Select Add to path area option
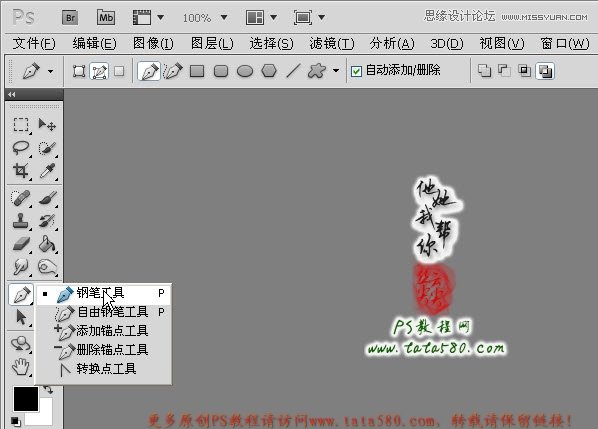598x429 pixels. point(484,71)
